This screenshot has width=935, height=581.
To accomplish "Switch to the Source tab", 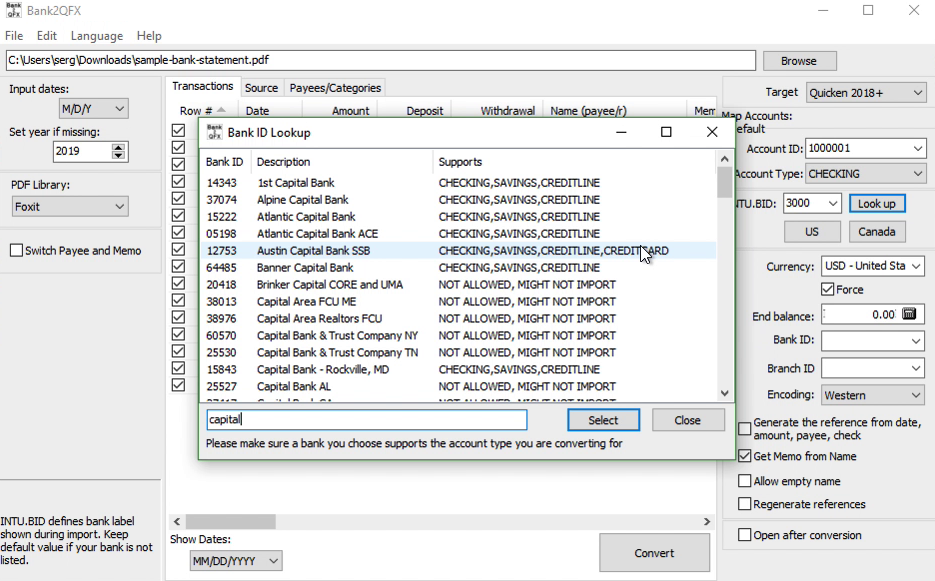I will pyautogui.click(x=261, y=88).
